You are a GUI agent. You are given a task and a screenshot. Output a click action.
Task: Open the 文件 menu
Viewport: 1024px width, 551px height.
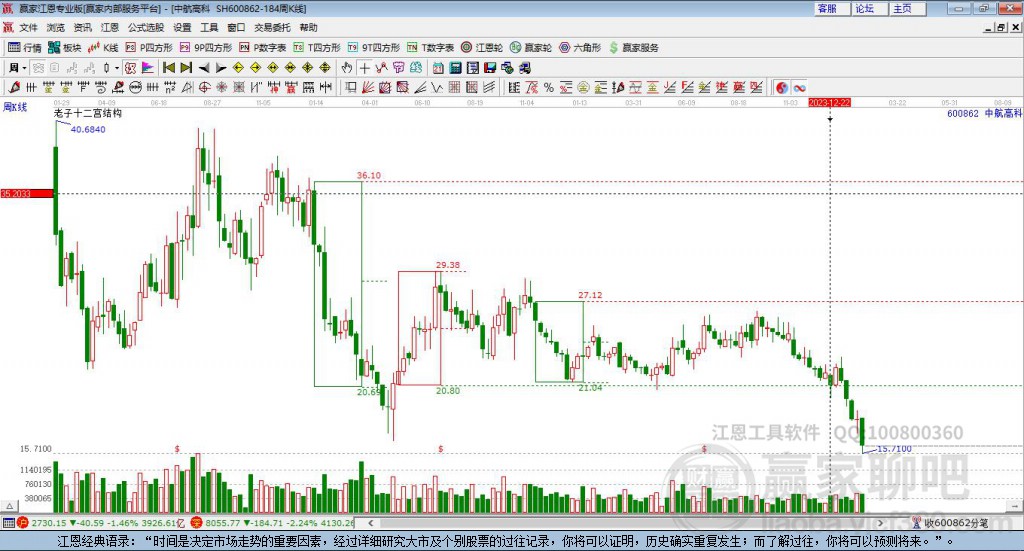[29, 27]
